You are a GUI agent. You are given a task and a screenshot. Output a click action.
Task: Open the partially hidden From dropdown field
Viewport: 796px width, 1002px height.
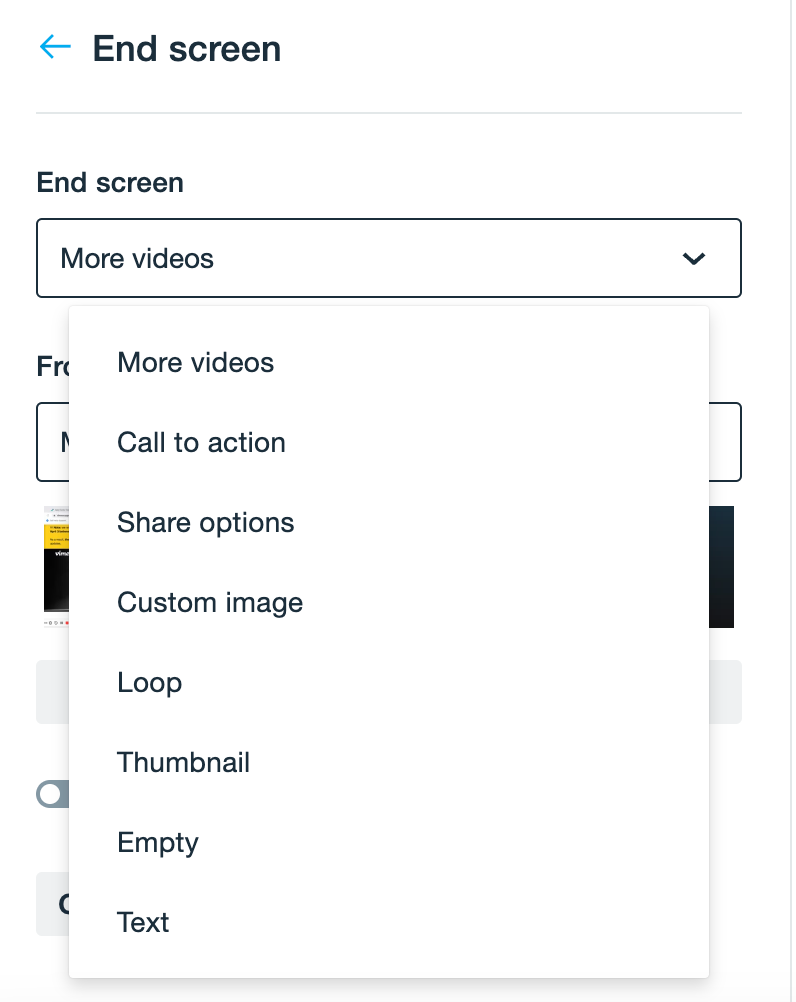point(50,442)
